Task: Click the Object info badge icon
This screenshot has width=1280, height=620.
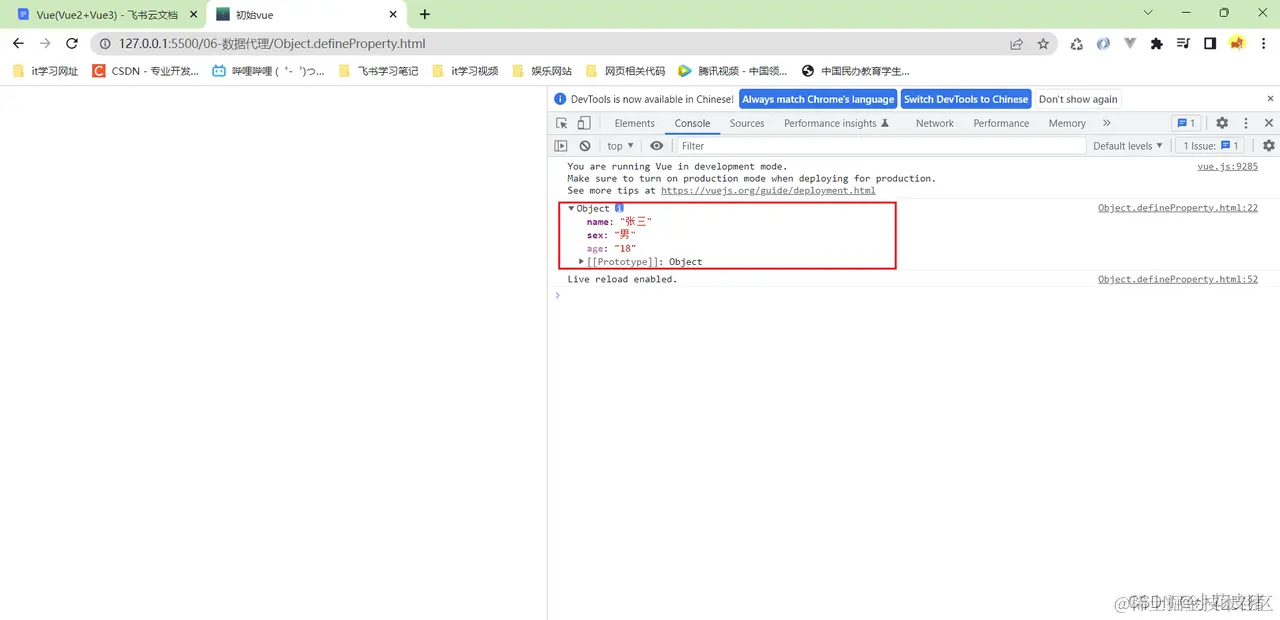Action: (x=619, y=208)
